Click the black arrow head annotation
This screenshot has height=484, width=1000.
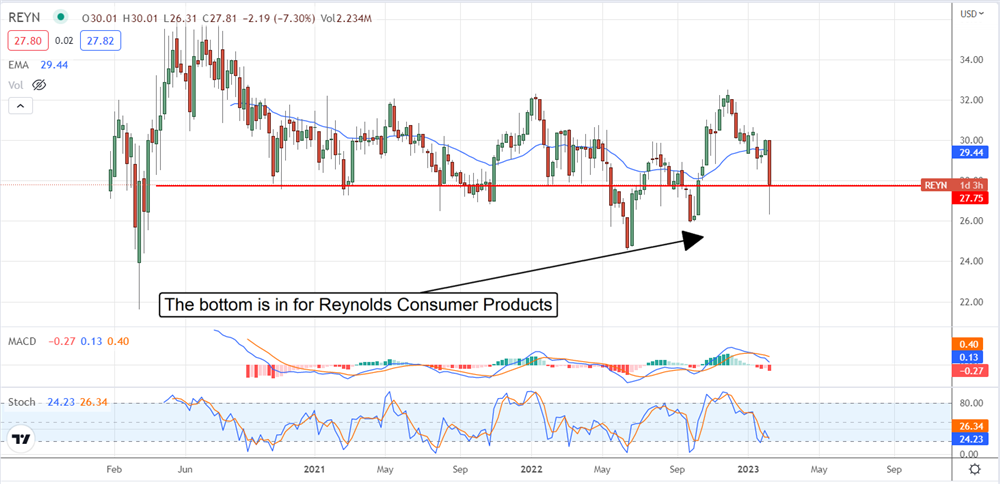click(x=694, y=238)
